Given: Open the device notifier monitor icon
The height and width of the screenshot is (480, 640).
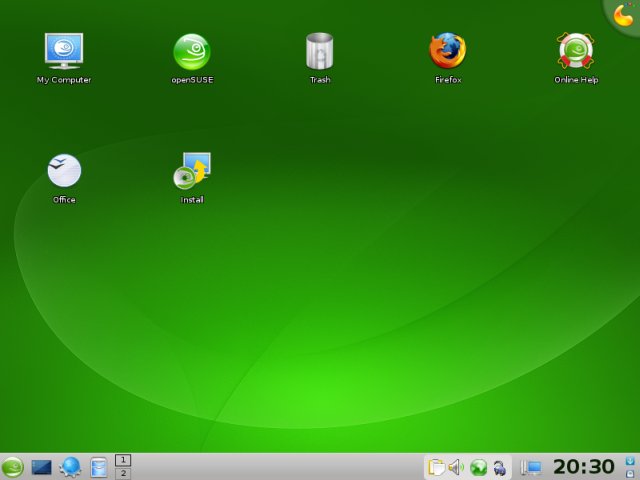Looking at the screenshot, I should pos(531,467).
